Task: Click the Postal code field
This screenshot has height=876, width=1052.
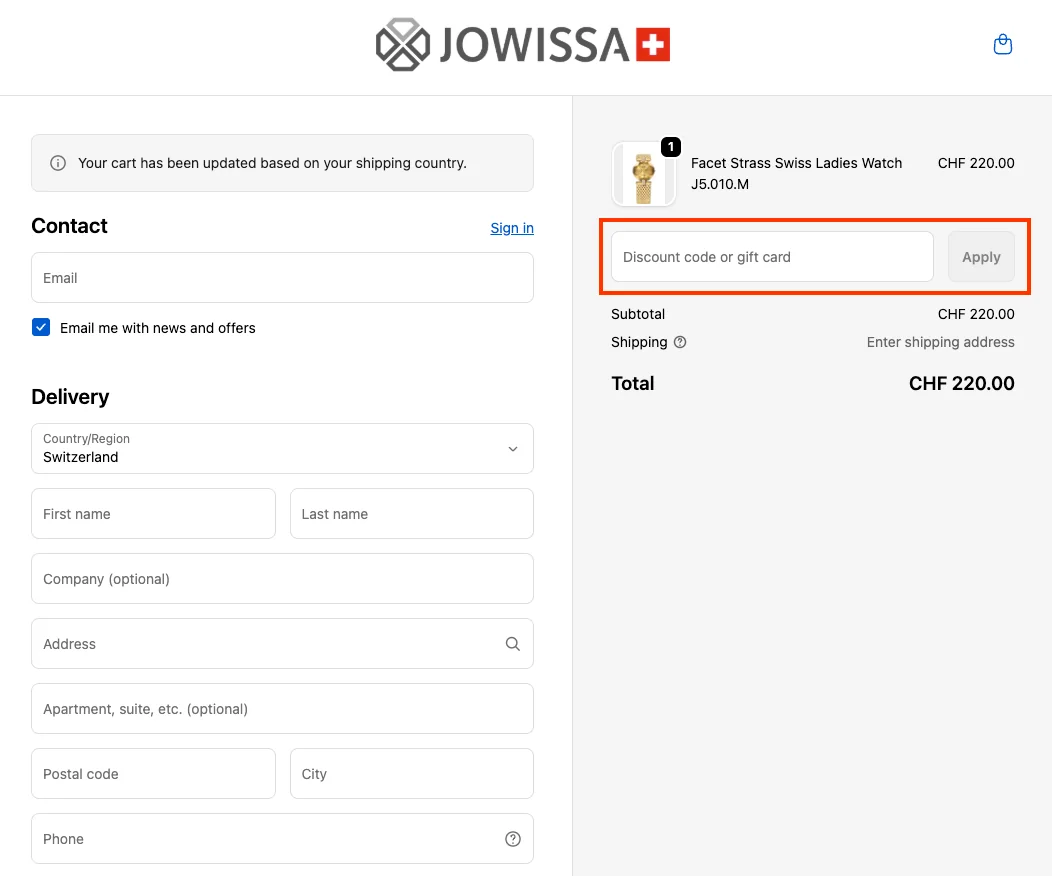Action: 153,773
